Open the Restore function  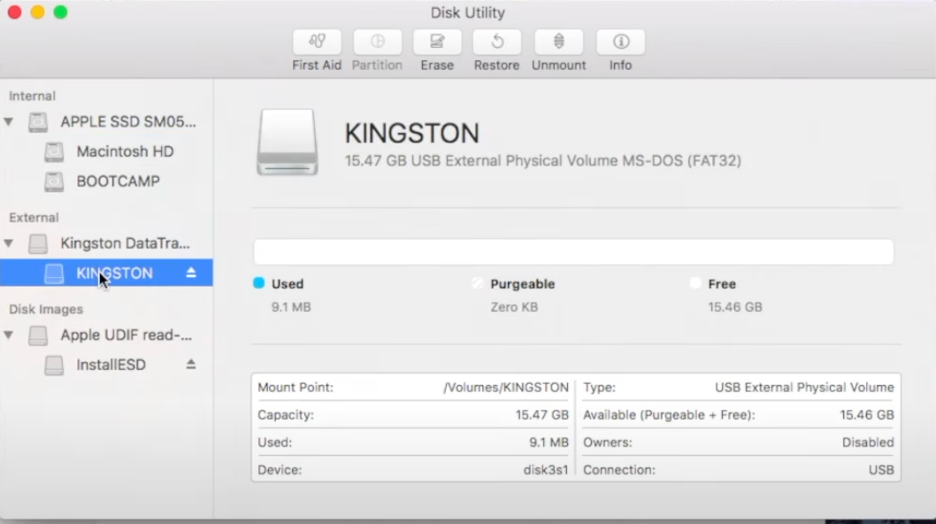[497, 42]
